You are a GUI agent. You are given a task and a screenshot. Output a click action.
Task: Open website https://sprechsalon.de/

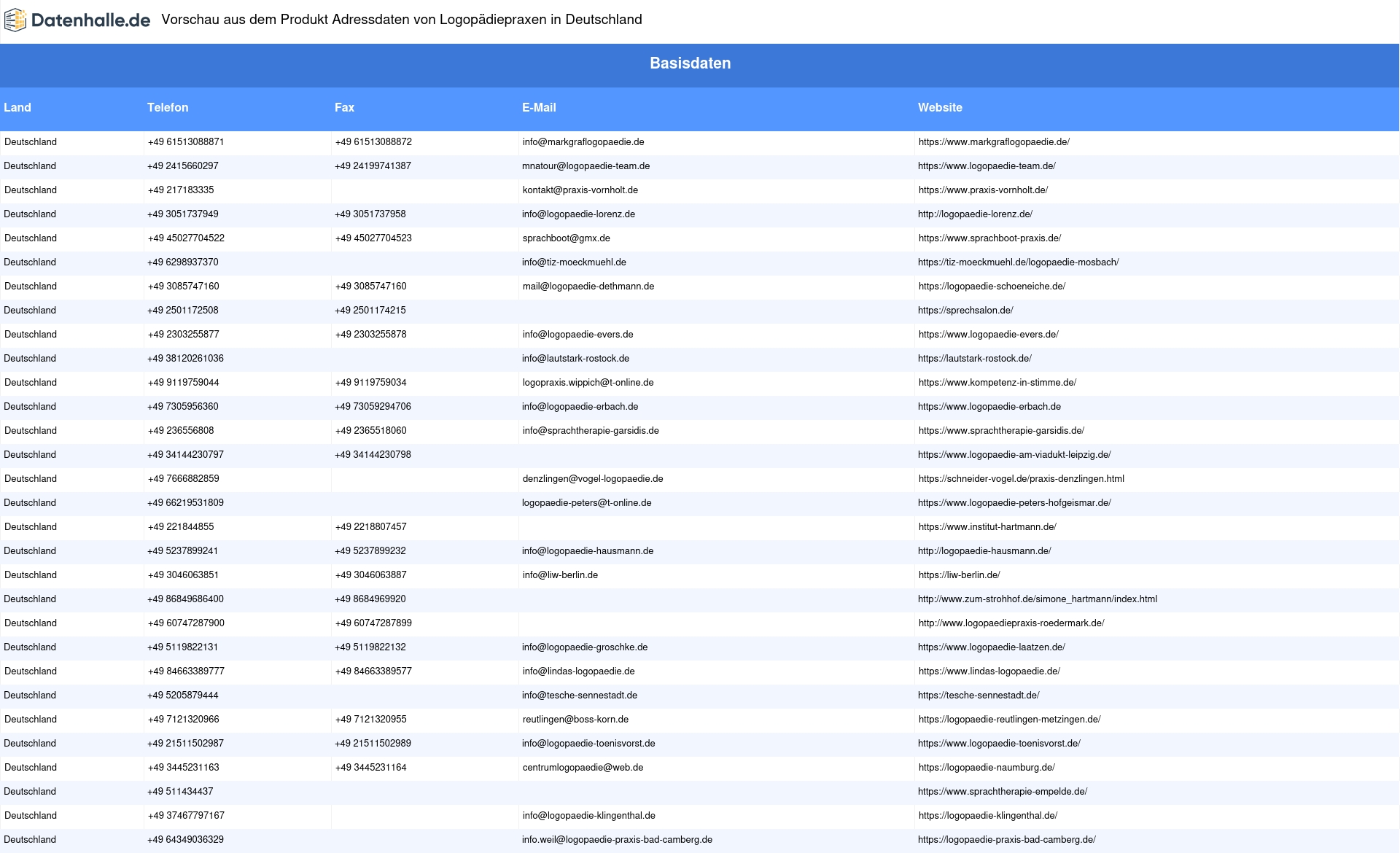[x=965, y=311]
